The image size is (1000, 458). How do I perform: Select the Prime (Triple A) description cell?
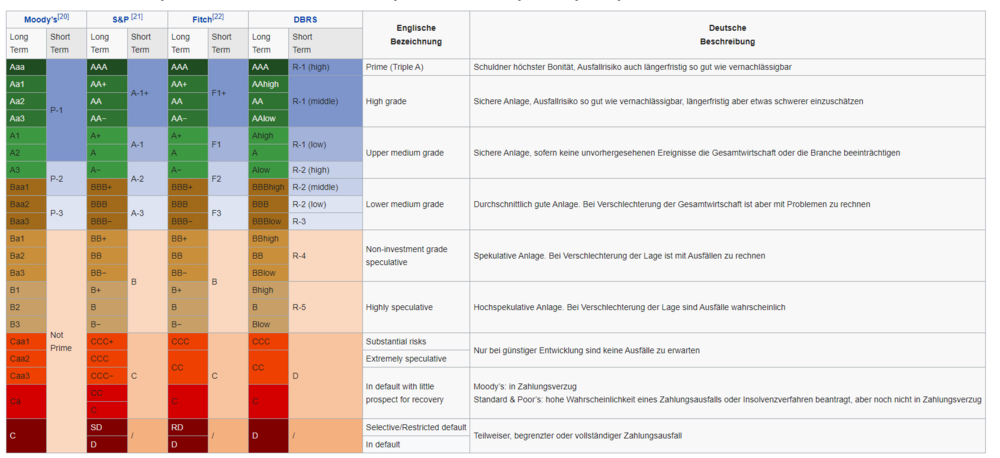tap(416, 67)
